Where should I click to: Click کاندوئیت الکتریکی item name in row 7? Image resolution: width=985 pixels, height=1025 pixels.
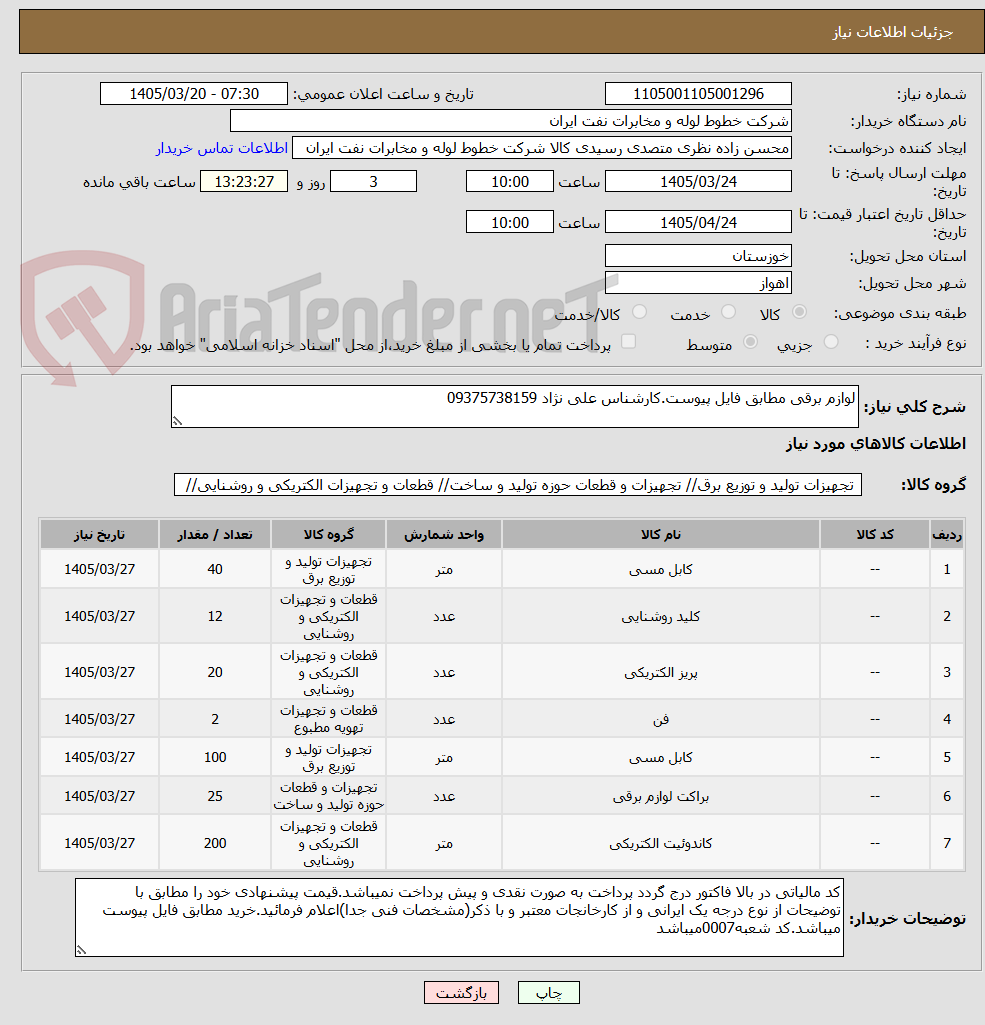(660, 843)
